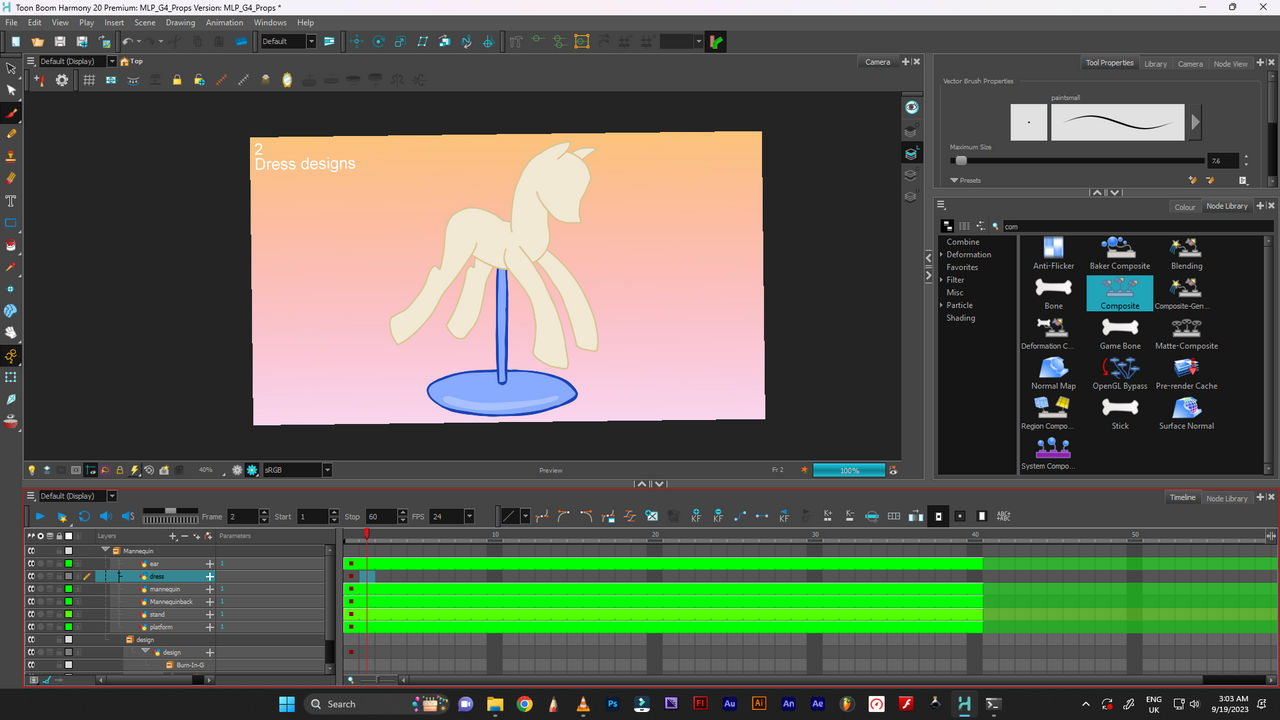Viewport: 1280px width, 720px height.
Task: Collapse the Mannequin group
Action: point(105,550)
